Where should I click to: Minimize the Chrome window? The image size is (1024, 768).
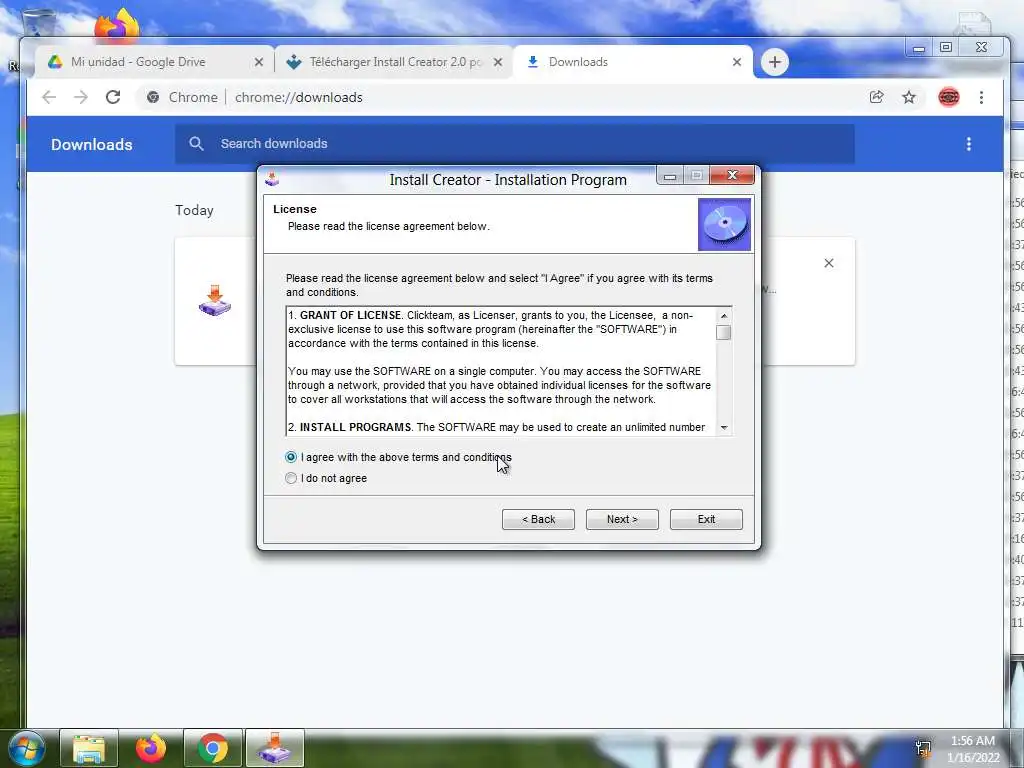click(919, 48)
